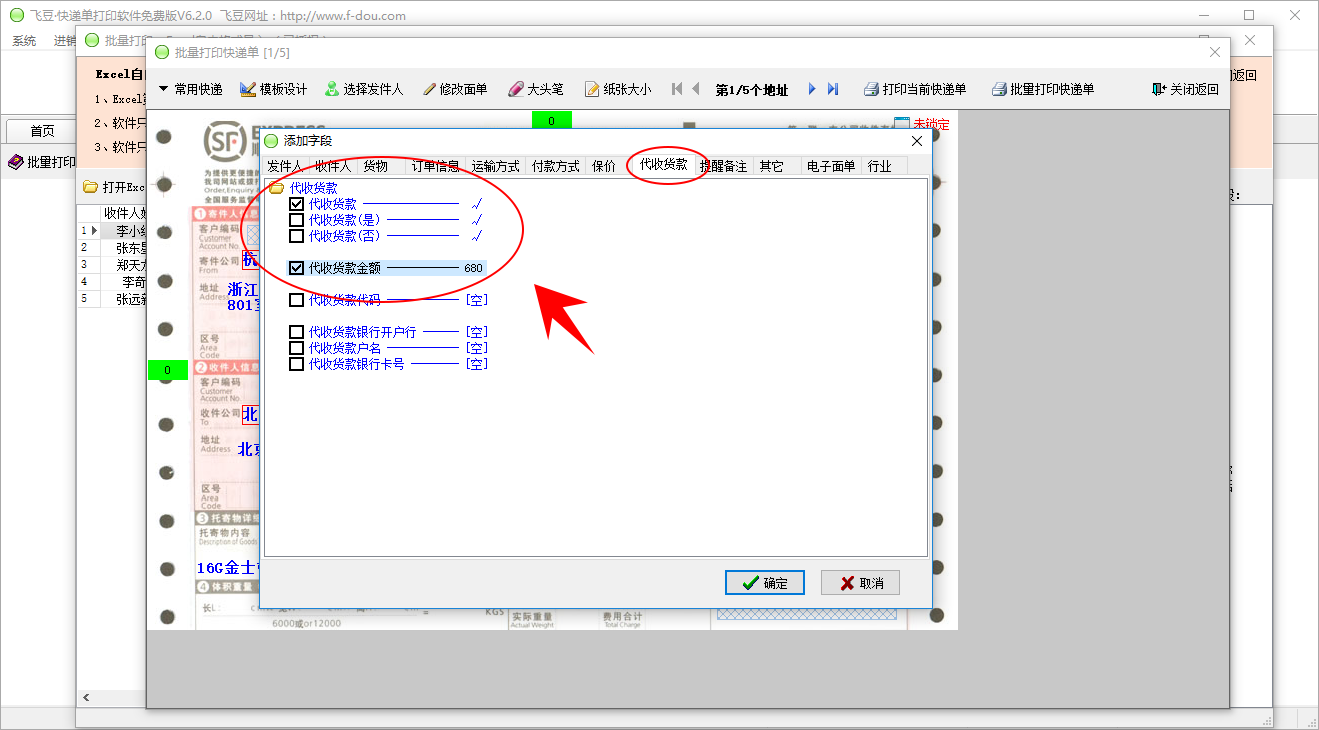Go to the previous address
This screenshot has width=1319, height=730.
click(x=696, y=89)
